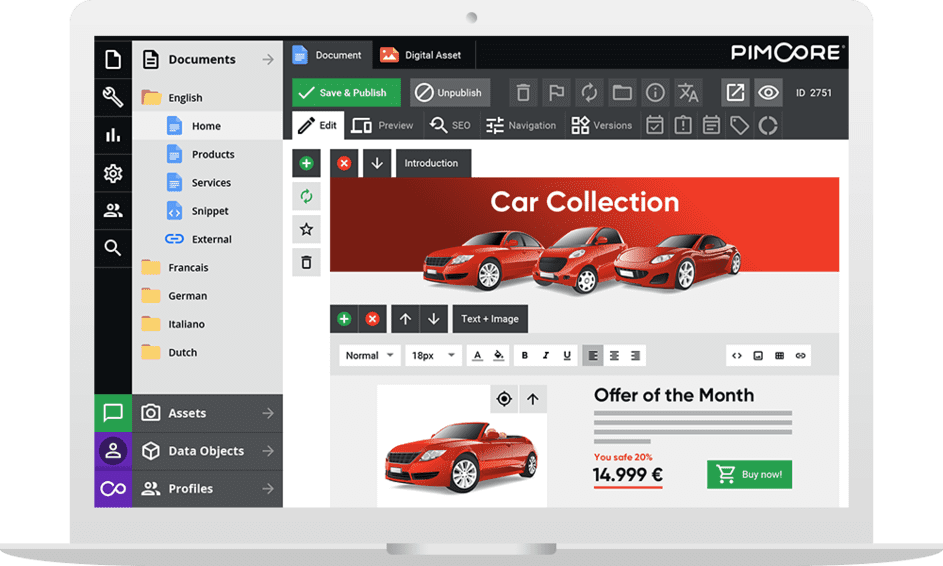Click the Buy now! button
This screenshot has height=566, width=943.
(749, 475)
